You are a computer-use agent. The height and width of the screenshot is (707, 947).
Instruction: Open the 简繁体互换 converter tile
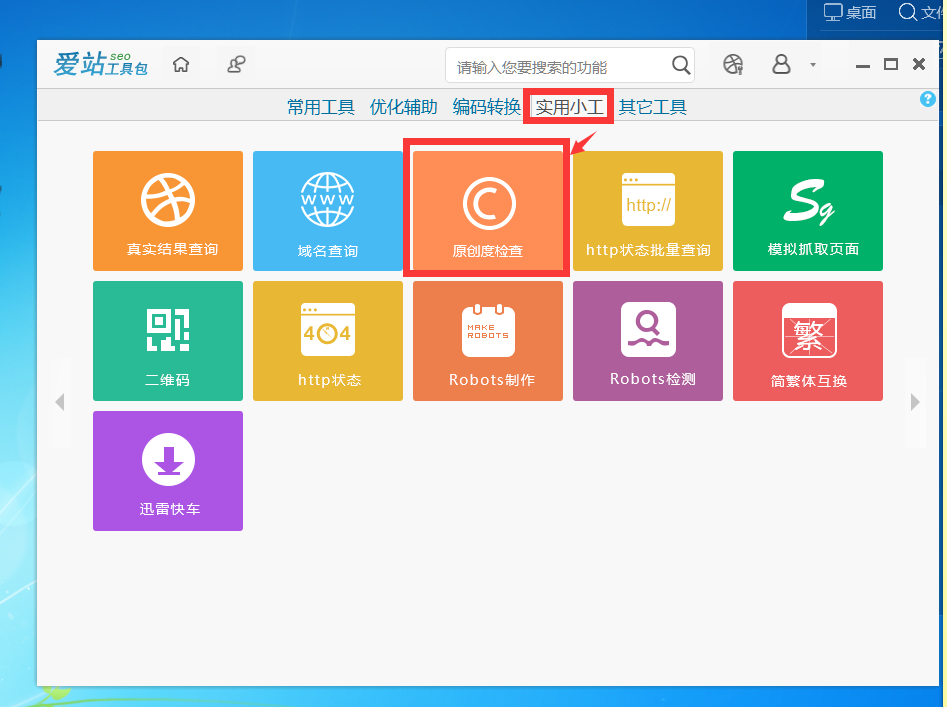click(808, 341)
